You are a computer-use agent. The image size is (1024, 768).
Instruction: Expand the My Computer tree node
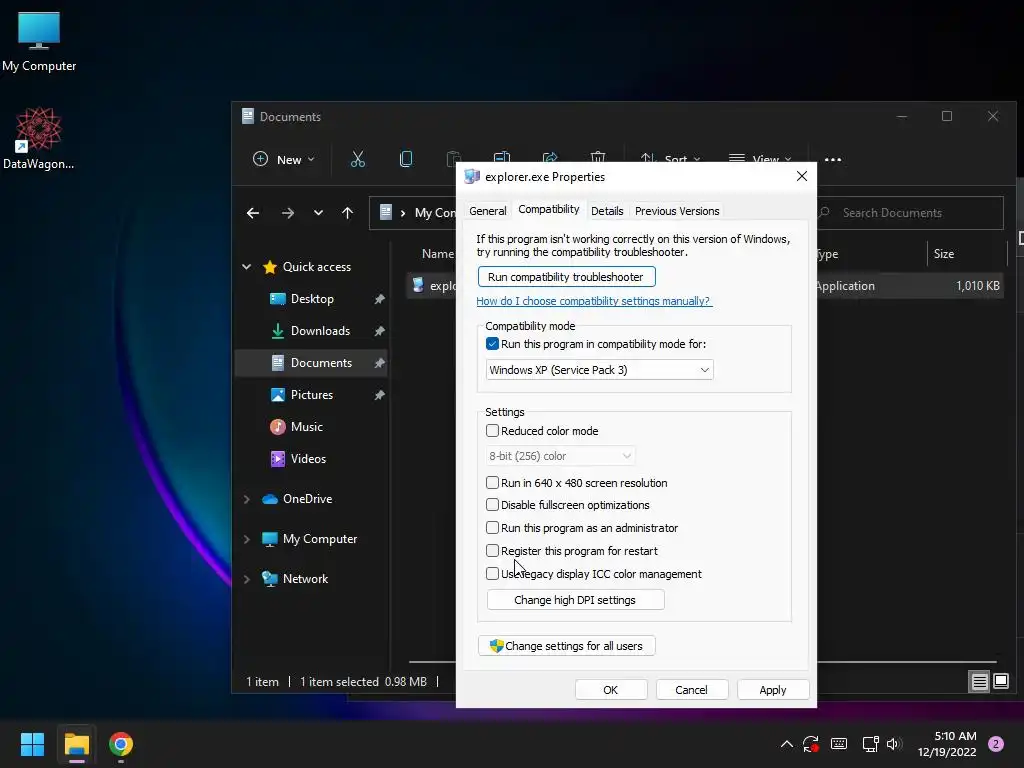click(x=247, y=539)
